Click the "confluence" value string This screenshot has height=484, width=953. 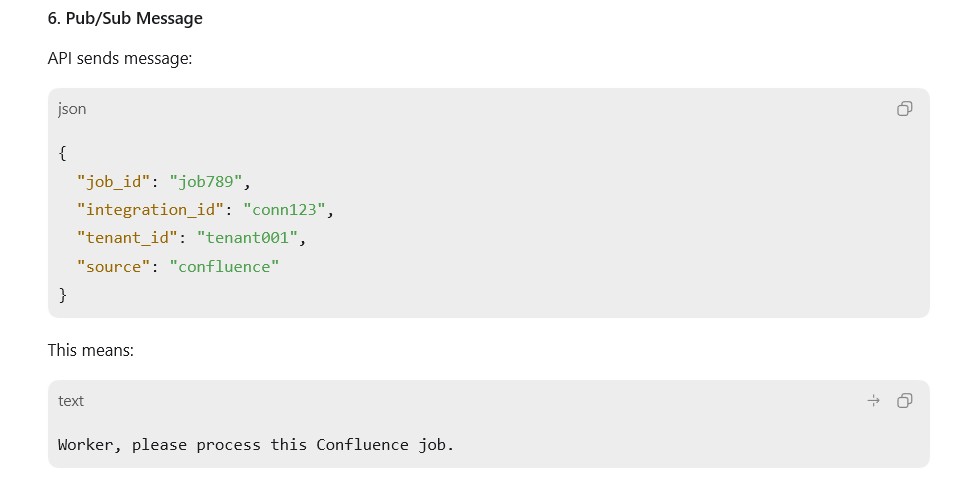[x=224, y=267]
